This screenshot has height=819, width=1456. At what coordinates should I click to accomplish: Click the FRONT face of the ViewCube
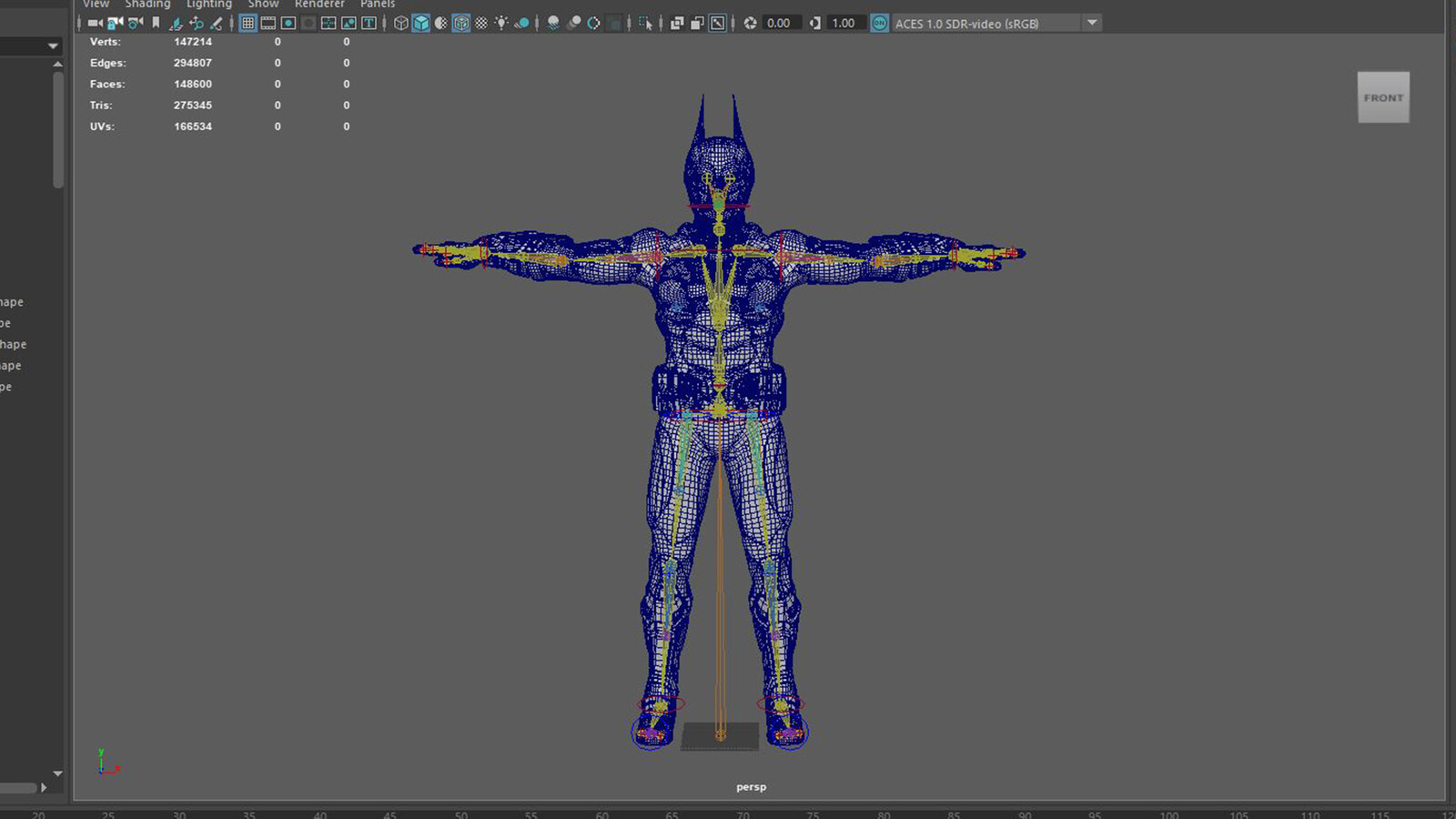[1383, 97]
